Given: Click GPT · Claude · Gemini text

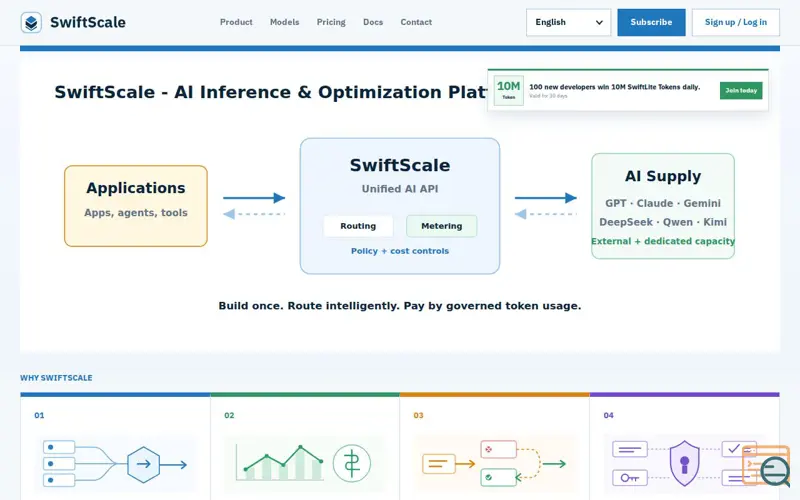Looking at the screenshot, I should tap(663, 203).
